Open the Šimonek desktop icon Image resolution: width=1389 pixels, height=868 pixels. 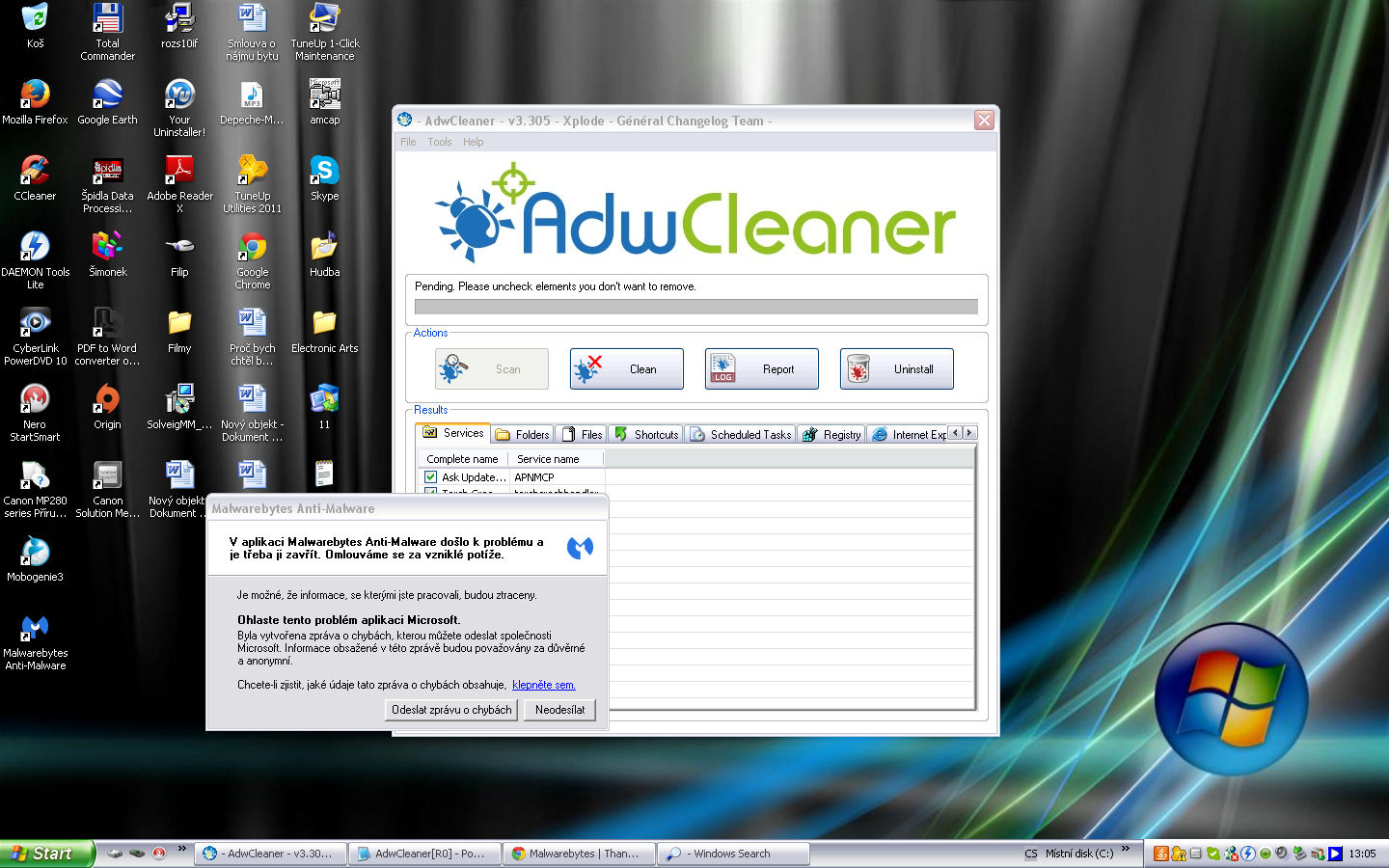tap(107, 255)
